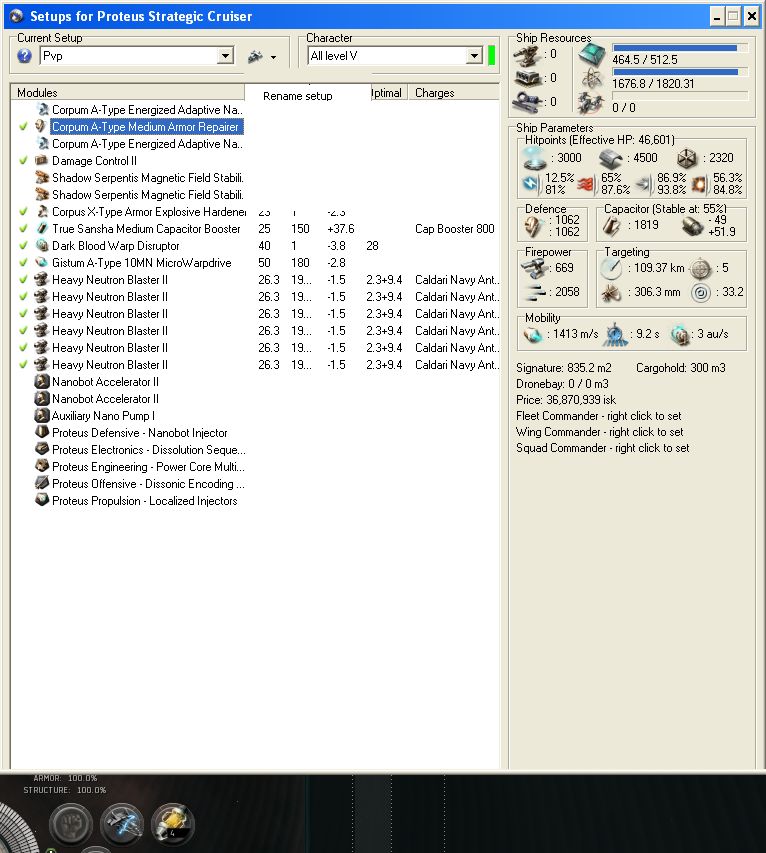Image resolution: width=766 pixels, height=853 pixels.
Task: Click the Armor Explosive Hardener module icon
Action: point(41,211)
